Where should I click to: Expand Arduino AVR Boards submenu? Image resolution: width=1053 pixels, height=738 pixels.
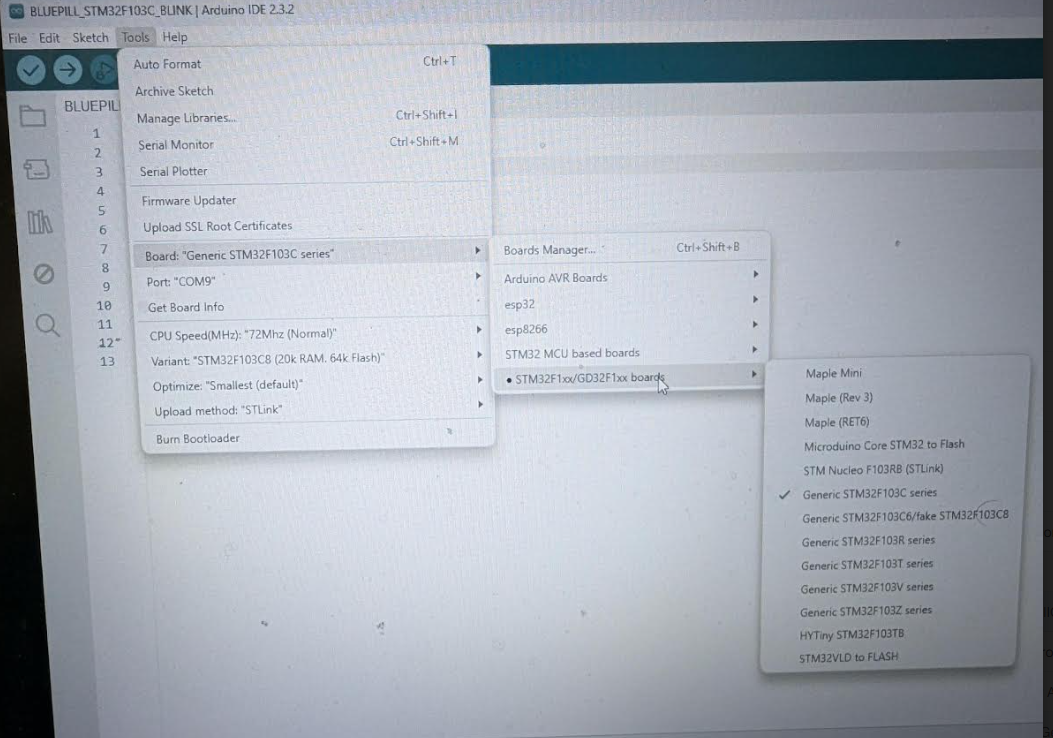[631, 277]
